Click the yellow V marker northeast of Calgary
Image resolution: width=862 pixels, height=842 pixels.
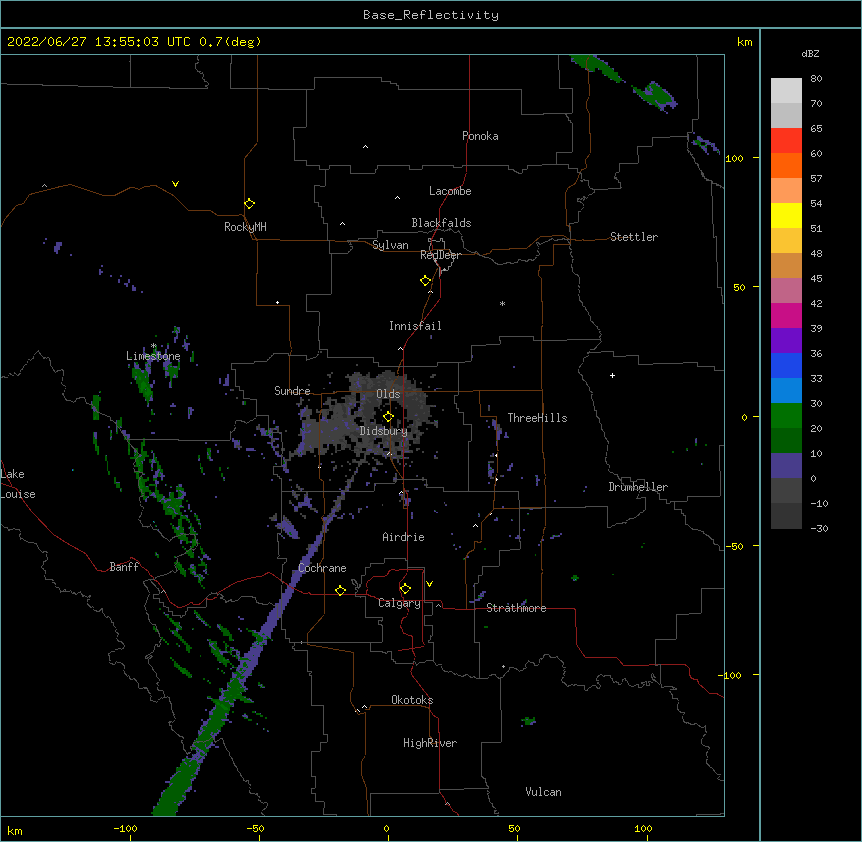[429, 584]
